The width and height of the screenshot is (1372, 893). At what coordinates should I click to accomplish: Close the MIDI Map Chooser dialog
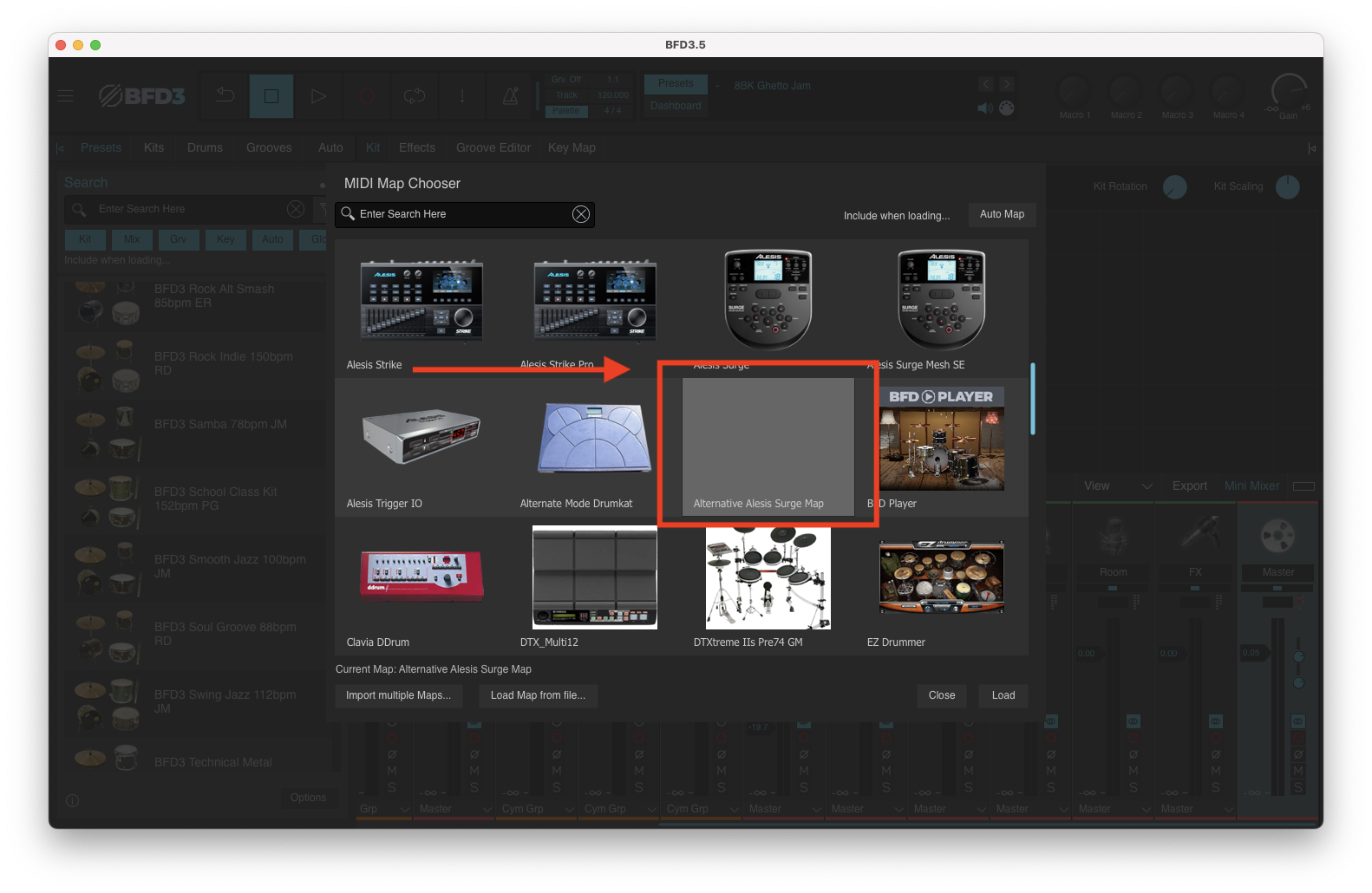click(942, 695)
